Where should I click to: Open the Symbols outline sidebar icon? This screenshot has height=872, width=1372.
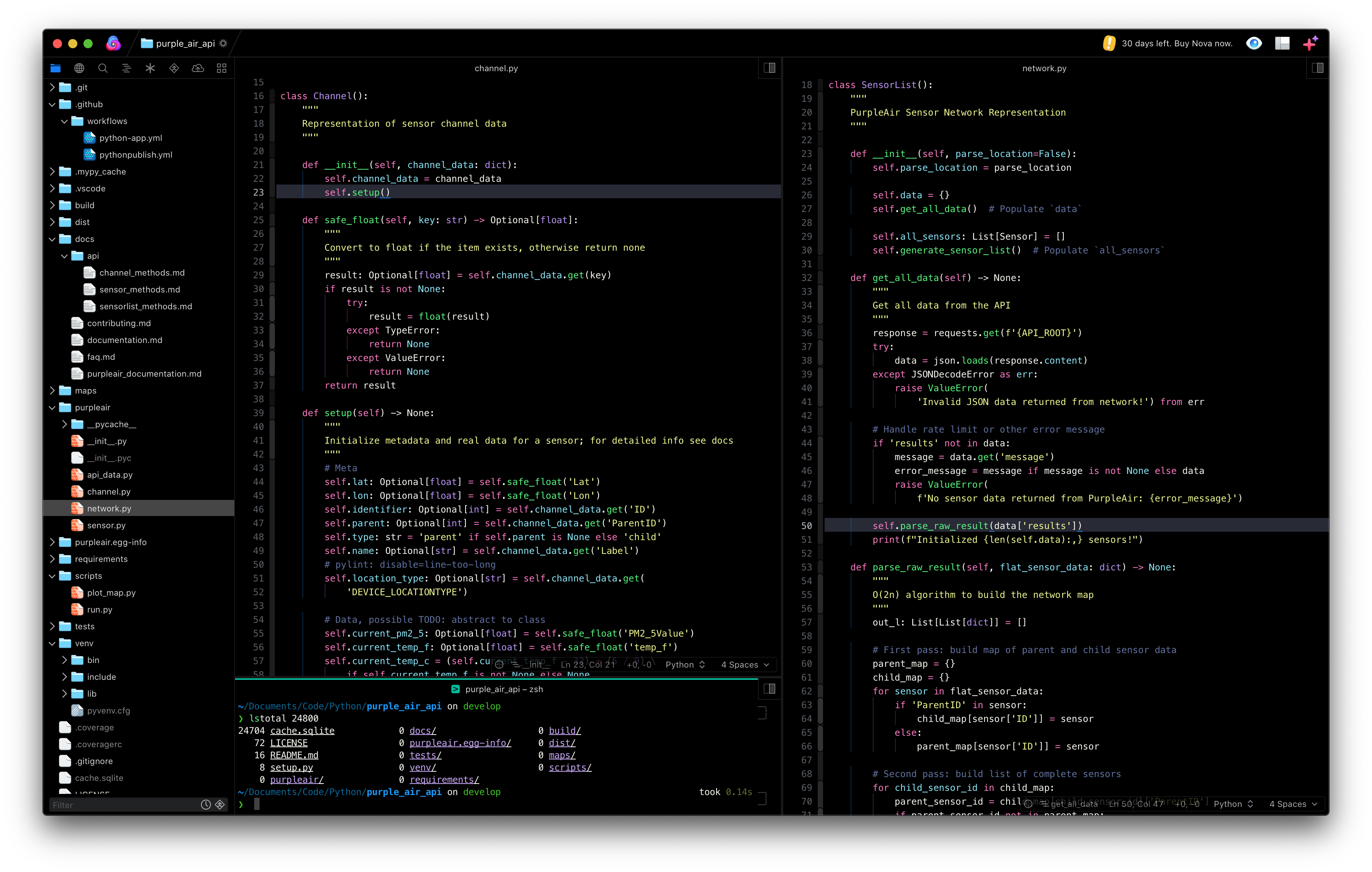pyautogui.click(x=126, y=69)
